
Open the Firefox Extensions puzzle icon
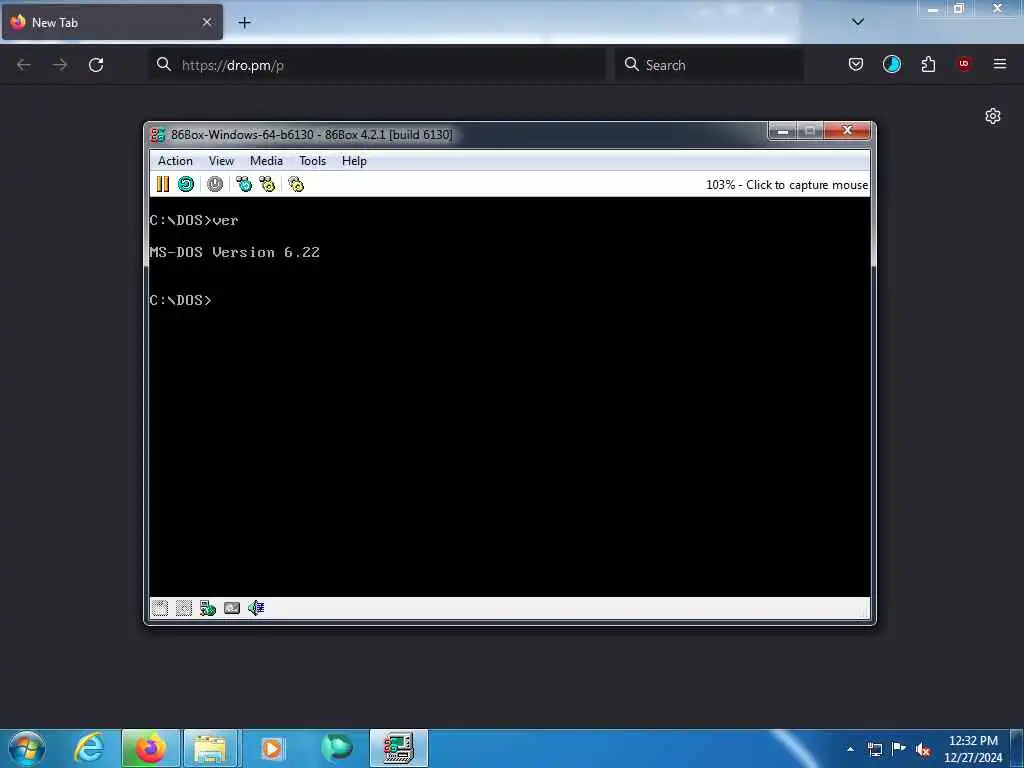pos(928,64)
